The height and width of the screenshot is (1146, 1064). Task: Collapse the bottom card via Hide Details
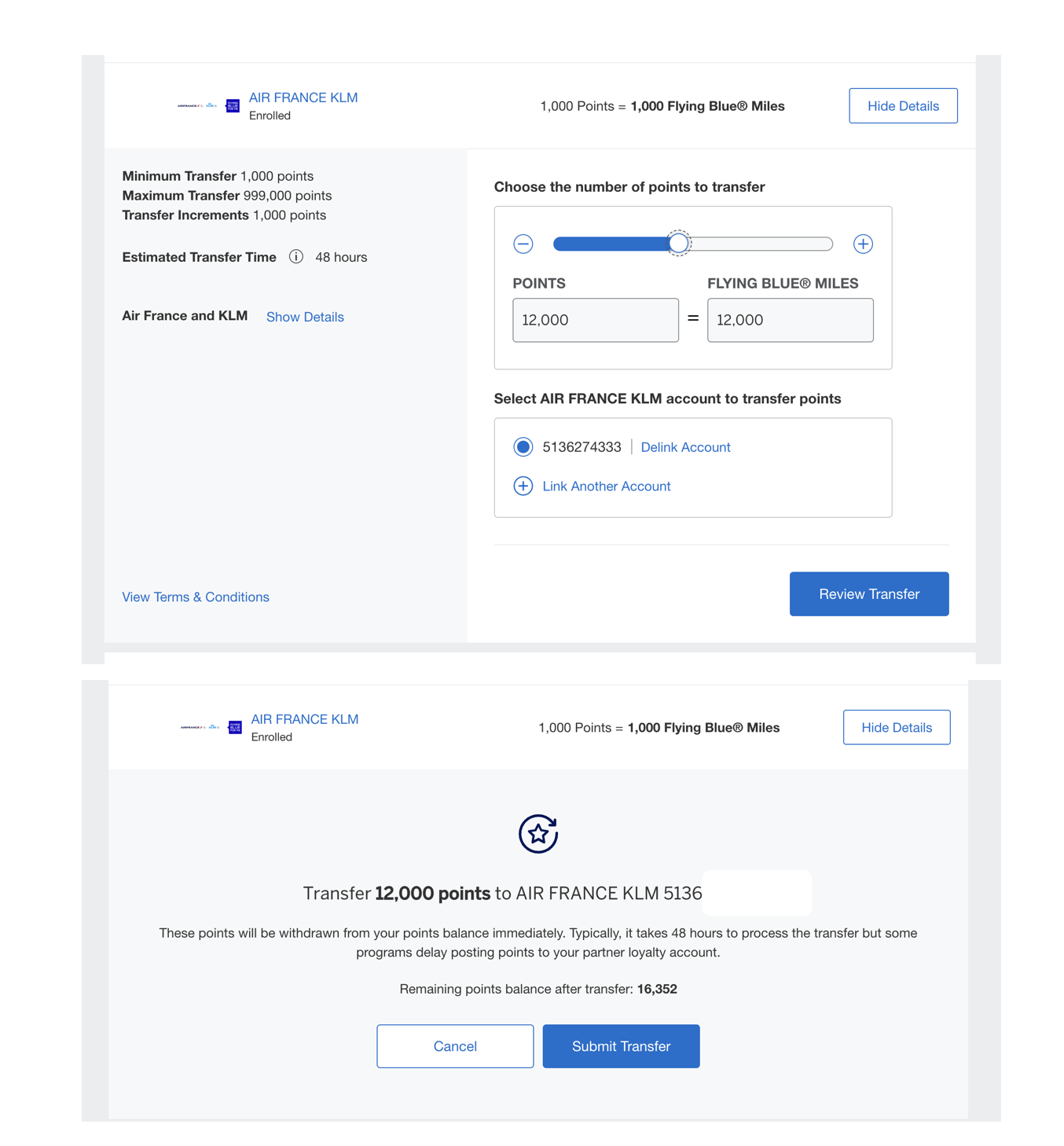coord(896,727)
